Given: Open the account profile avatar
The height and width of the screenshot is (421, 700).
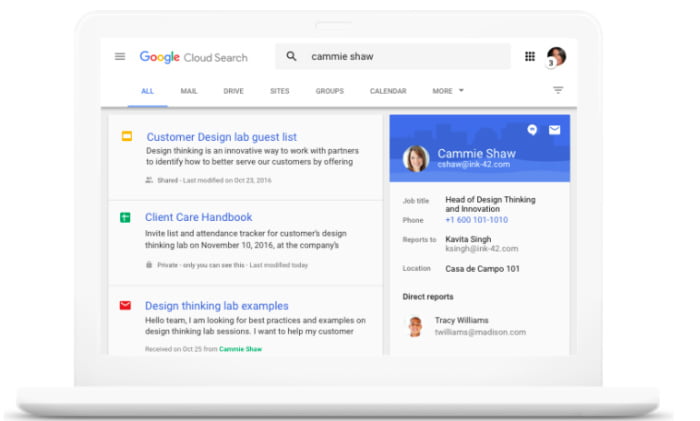Looking at the screenshot, I should click(557, 56).
